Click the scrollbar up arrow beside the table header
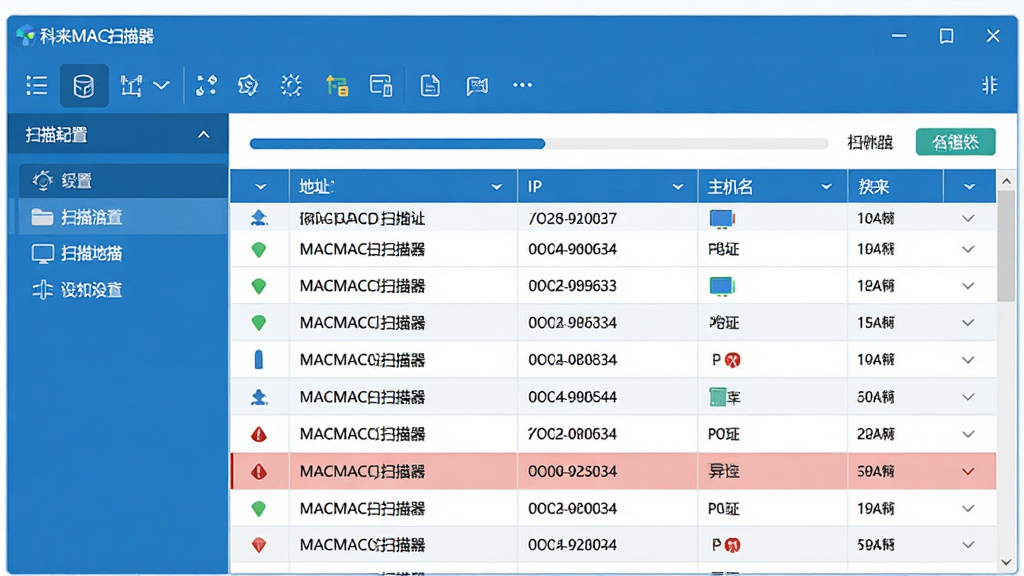Screen dimensions: 1024x576 coord(1006,181)
